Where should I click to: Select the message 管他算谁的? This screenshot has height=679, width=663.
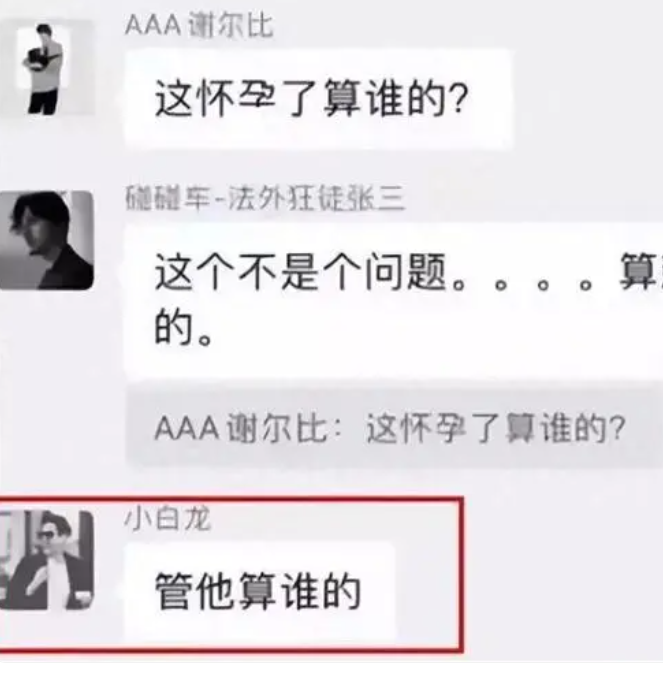260,591
